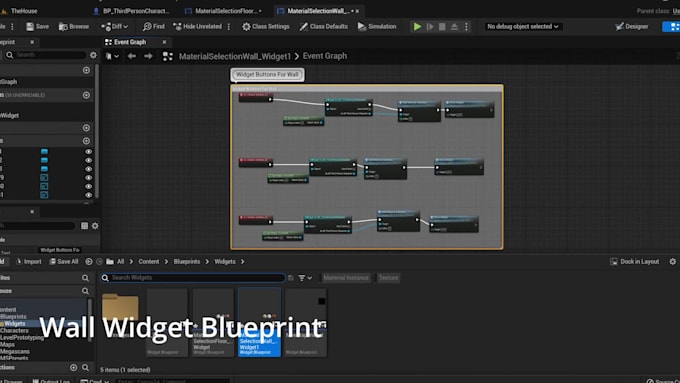Select the Event Graph tab
680x383 pixels.
click(130, 42)
